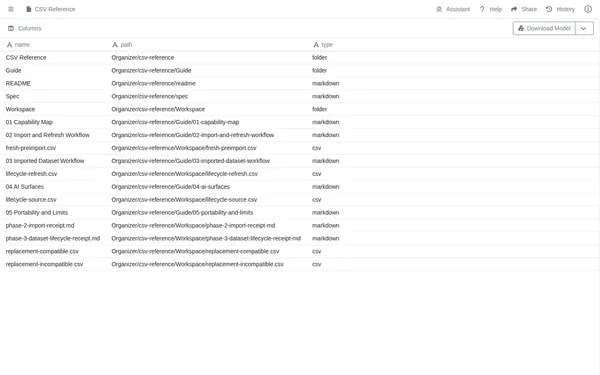The height and width of the screenshot is (375, 600).
Task: Select the 01 Capability Map cell
Action: pos(29,122)
